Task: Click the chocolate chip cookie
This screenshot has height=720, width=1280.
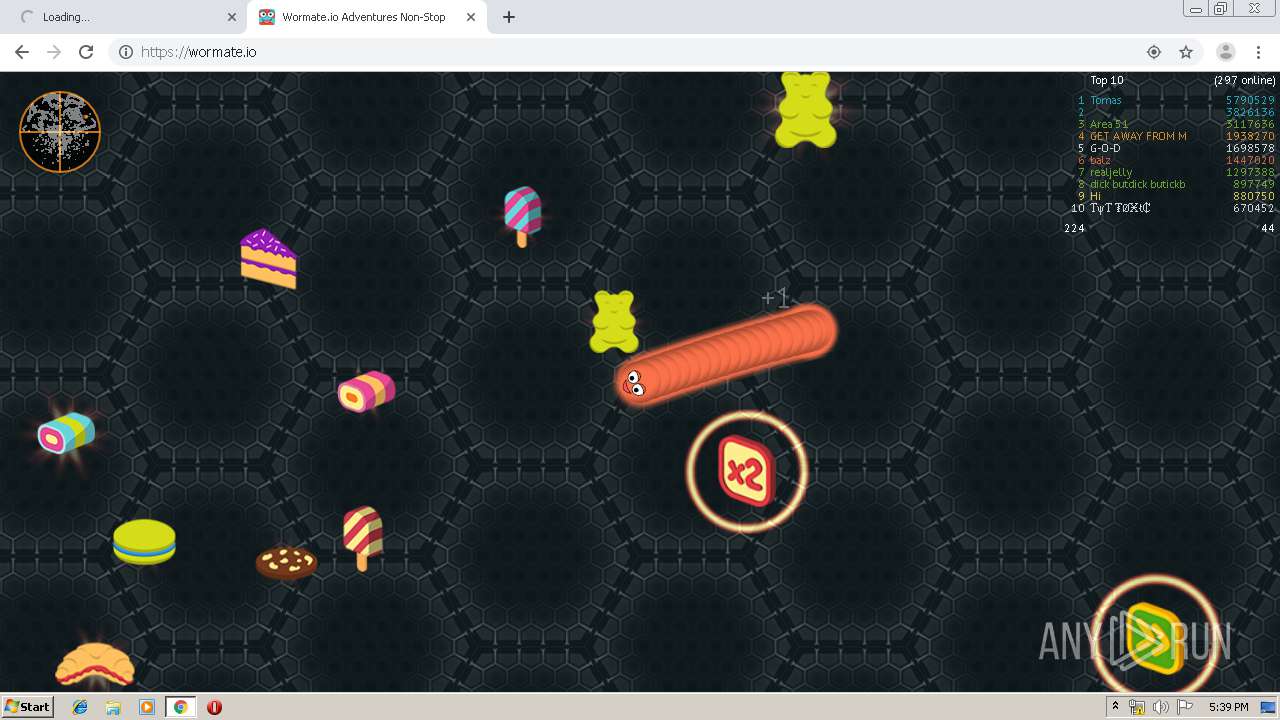Action: point(286,562)
